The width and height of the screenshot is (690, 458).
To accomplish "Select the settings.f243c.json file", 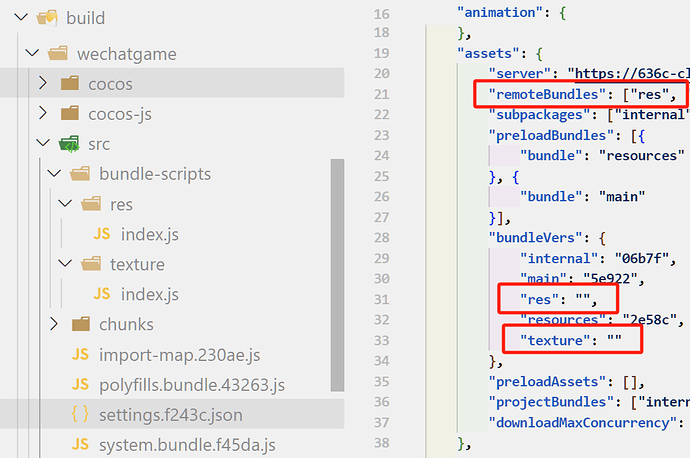I will pos(170,415).
